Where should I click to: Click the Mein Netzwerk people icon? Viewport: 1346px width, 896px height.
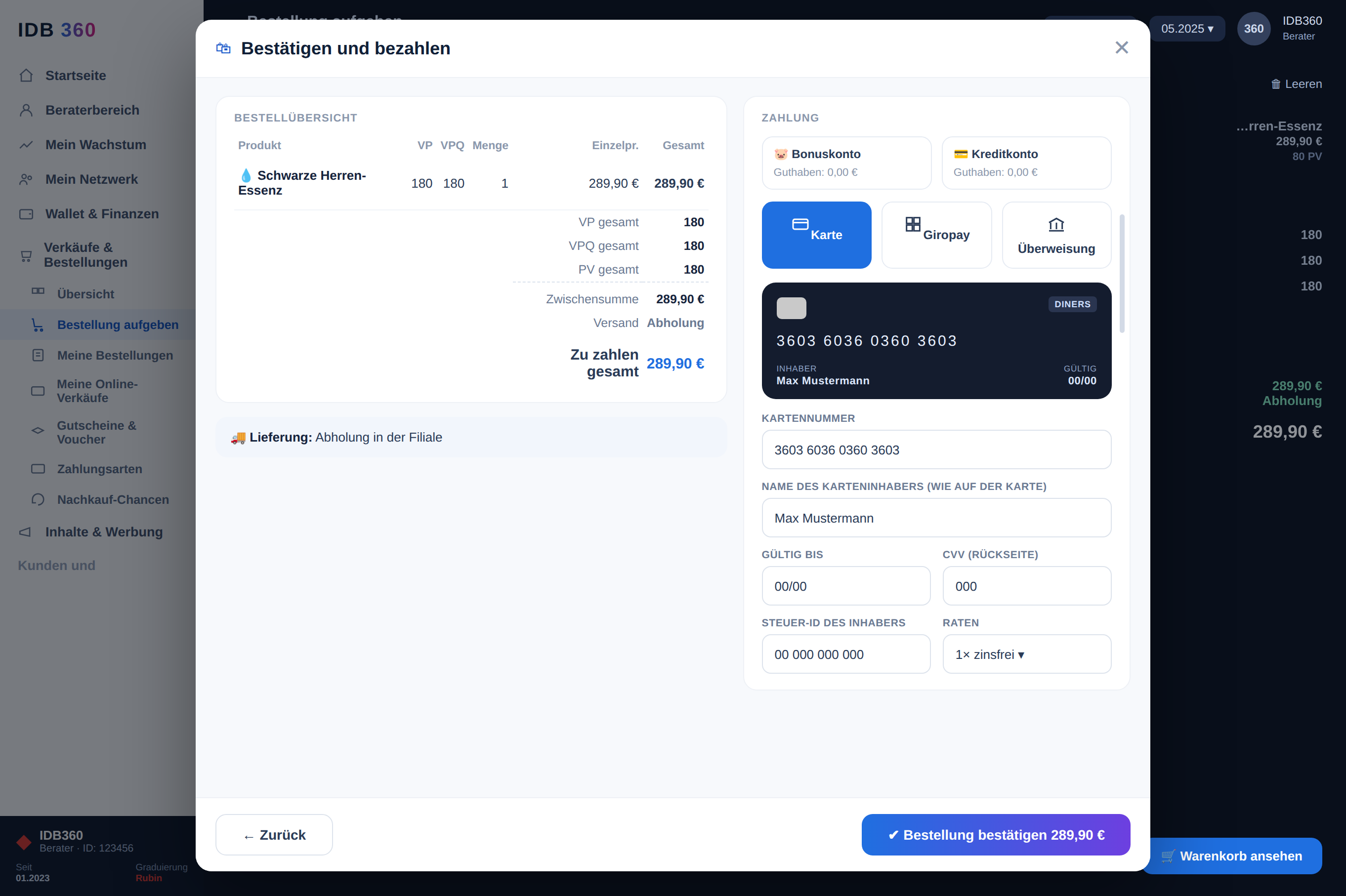point(26,179)
